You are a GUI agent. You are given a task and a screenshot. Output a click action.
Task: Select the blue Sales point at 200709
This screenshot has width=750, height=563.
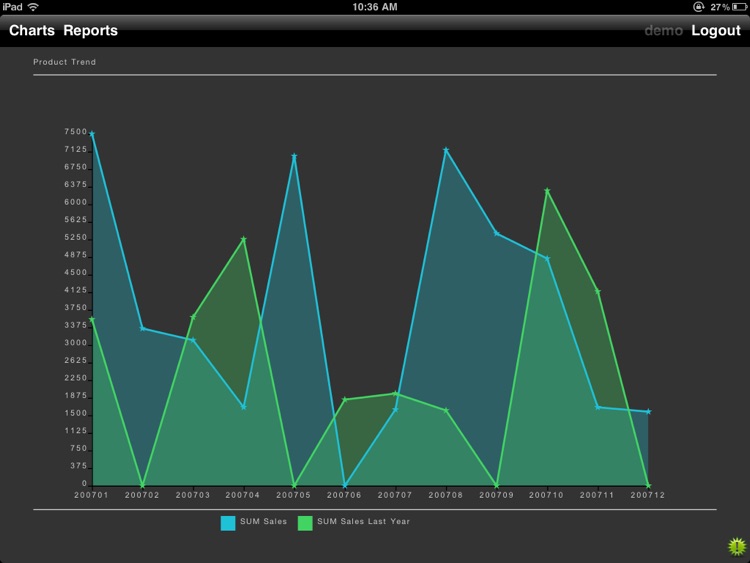(x=496, y=233)
